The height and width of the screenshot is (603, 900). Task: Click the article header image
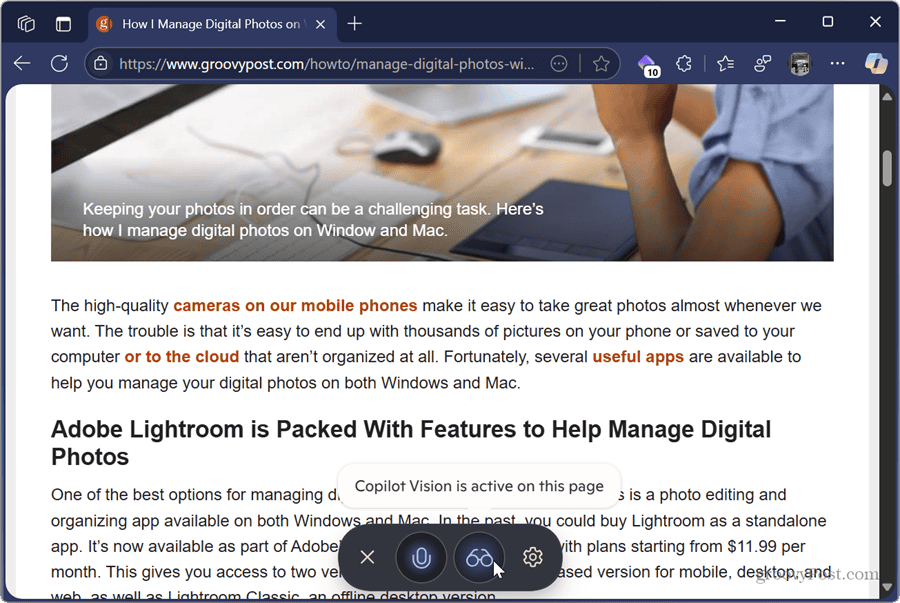click(x=442, y=173)
